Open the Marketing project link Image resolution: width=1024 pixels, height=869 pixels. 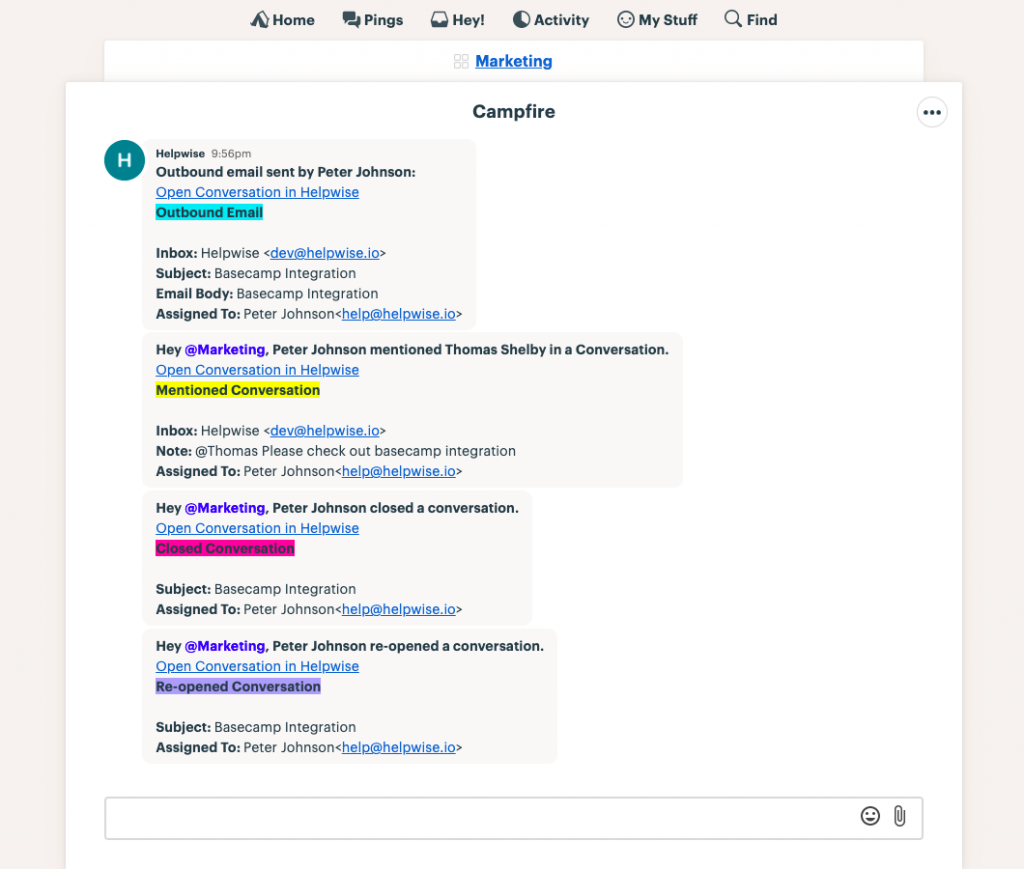coord(513,61)
